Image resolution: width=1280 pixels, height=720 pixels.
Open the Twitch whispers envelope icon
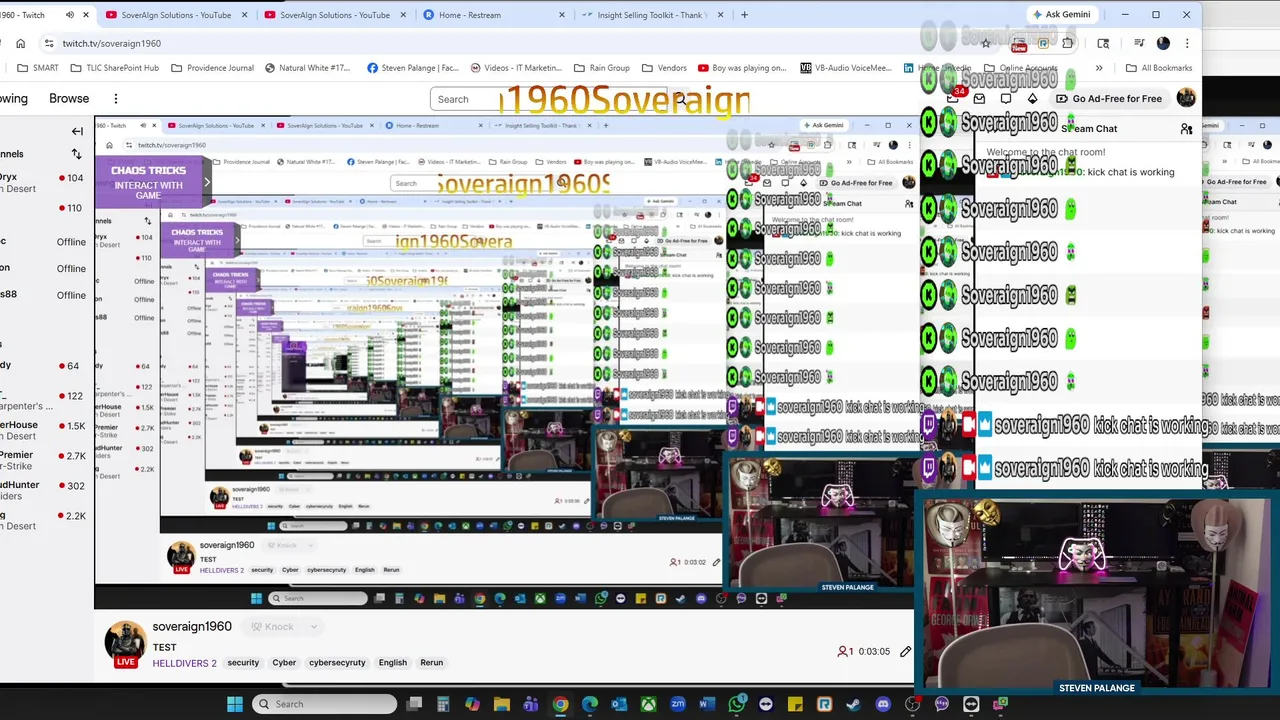(979, 98)
